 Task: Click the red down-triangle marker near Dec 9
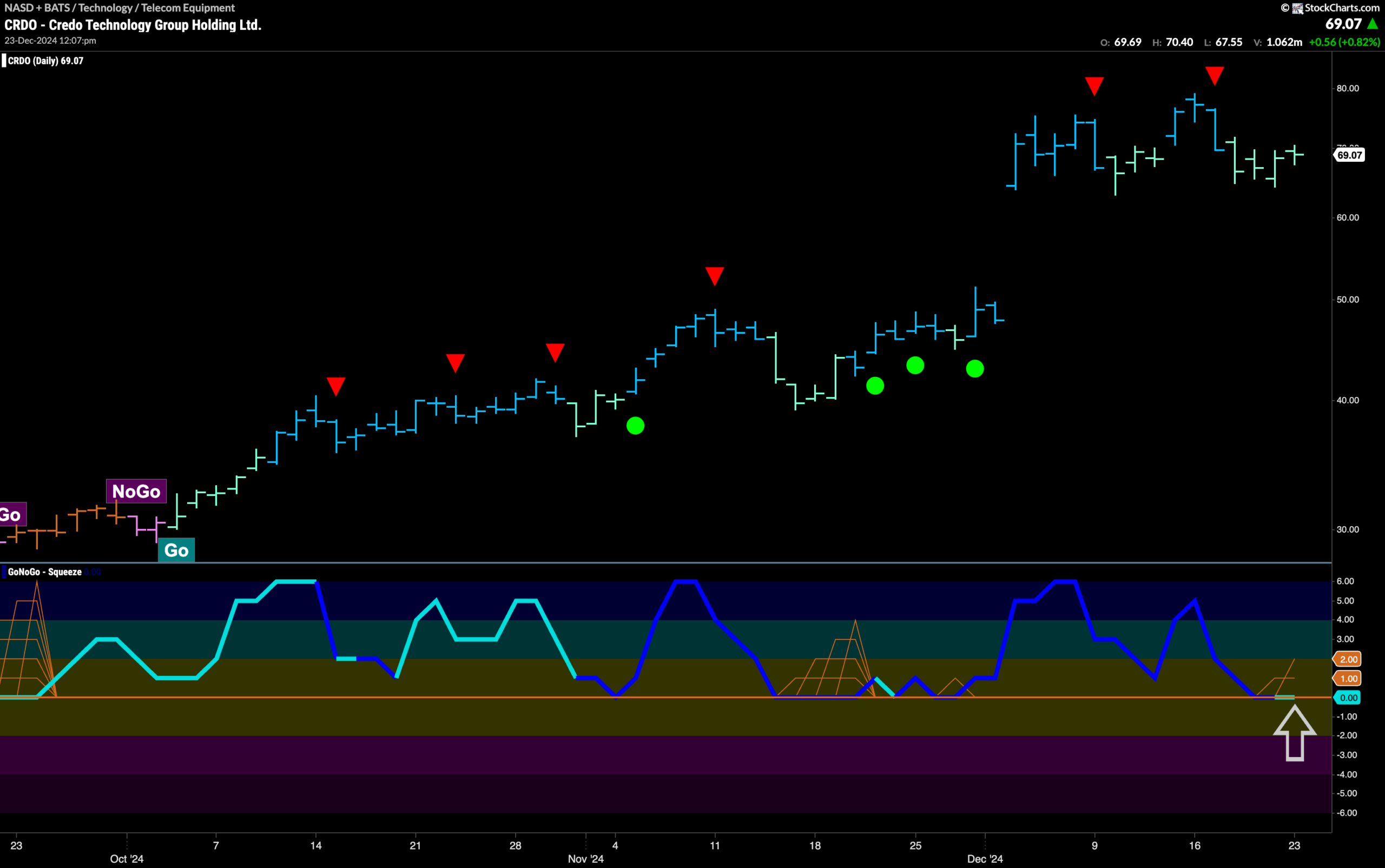tap(1094, 86)
